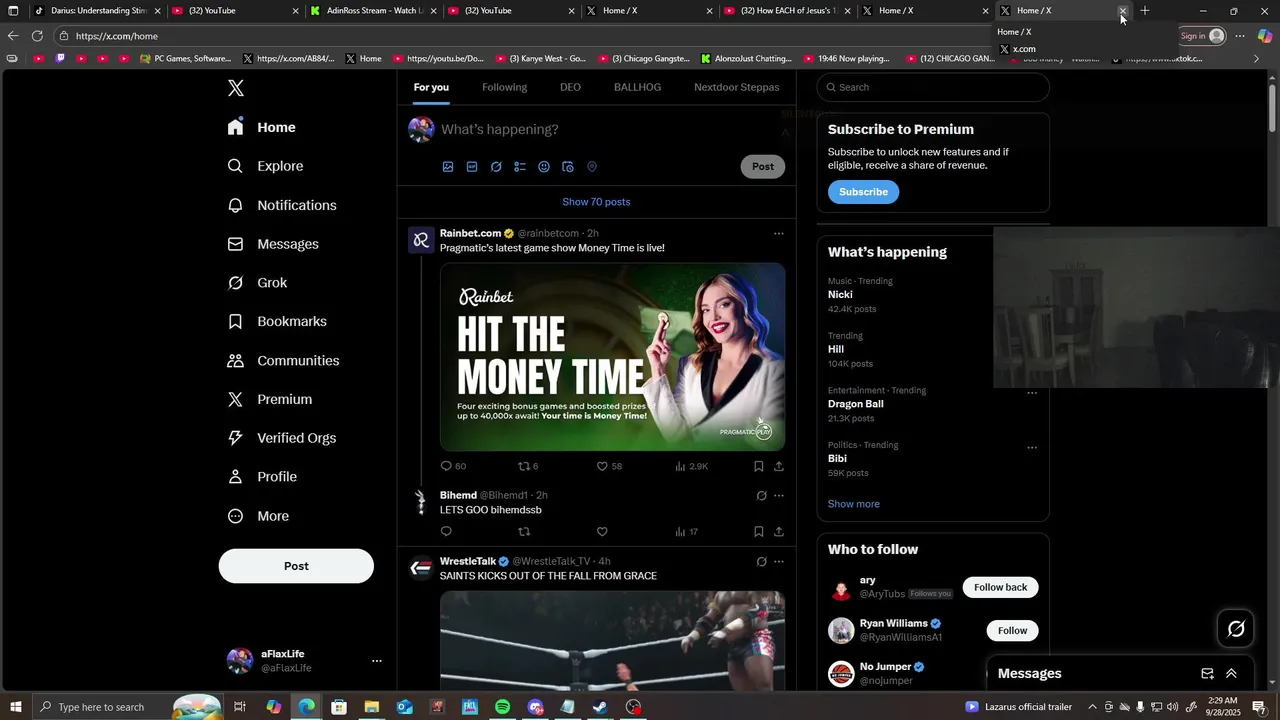The height and width of the screenshot is (720, 1280).
Task: Add media image to new post
Action: (448, 167)
